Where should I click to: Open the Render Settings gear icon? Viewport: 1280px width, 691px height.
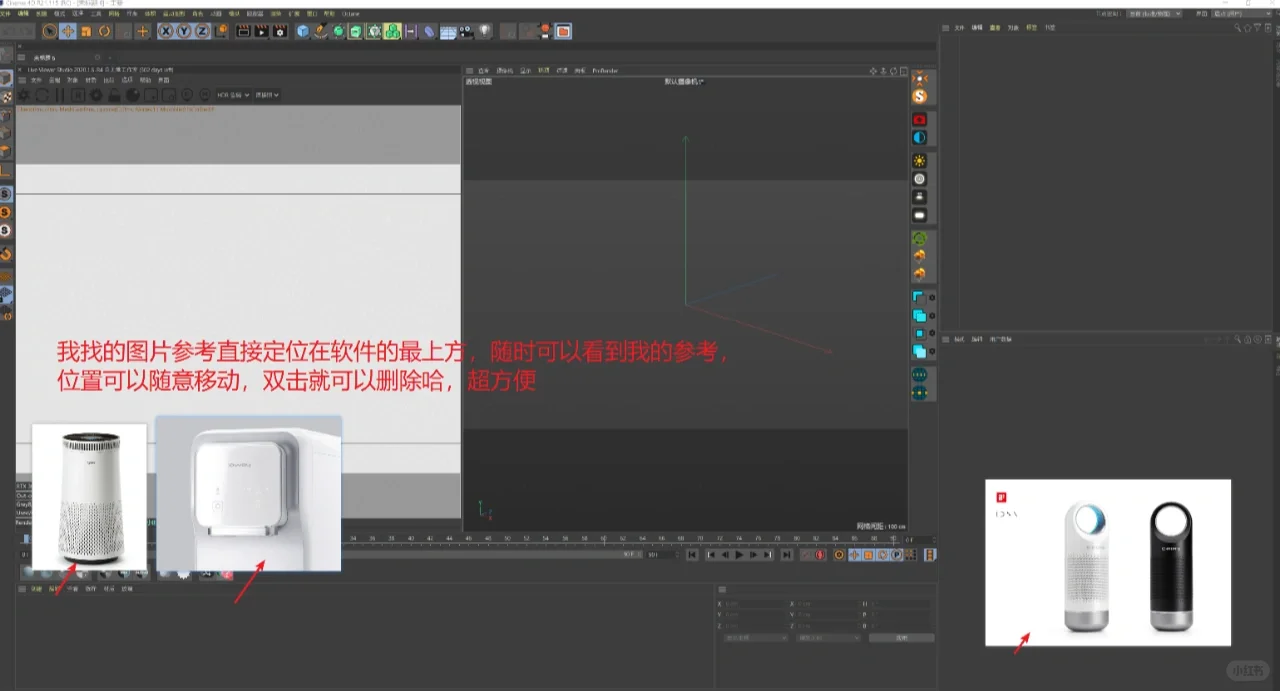(x=278, y=31)
